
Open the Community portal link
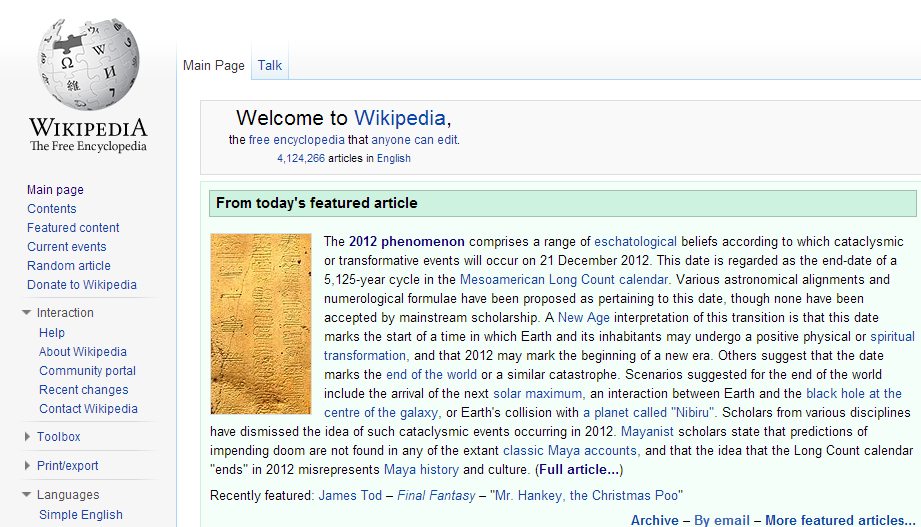(x=87, y=371)
